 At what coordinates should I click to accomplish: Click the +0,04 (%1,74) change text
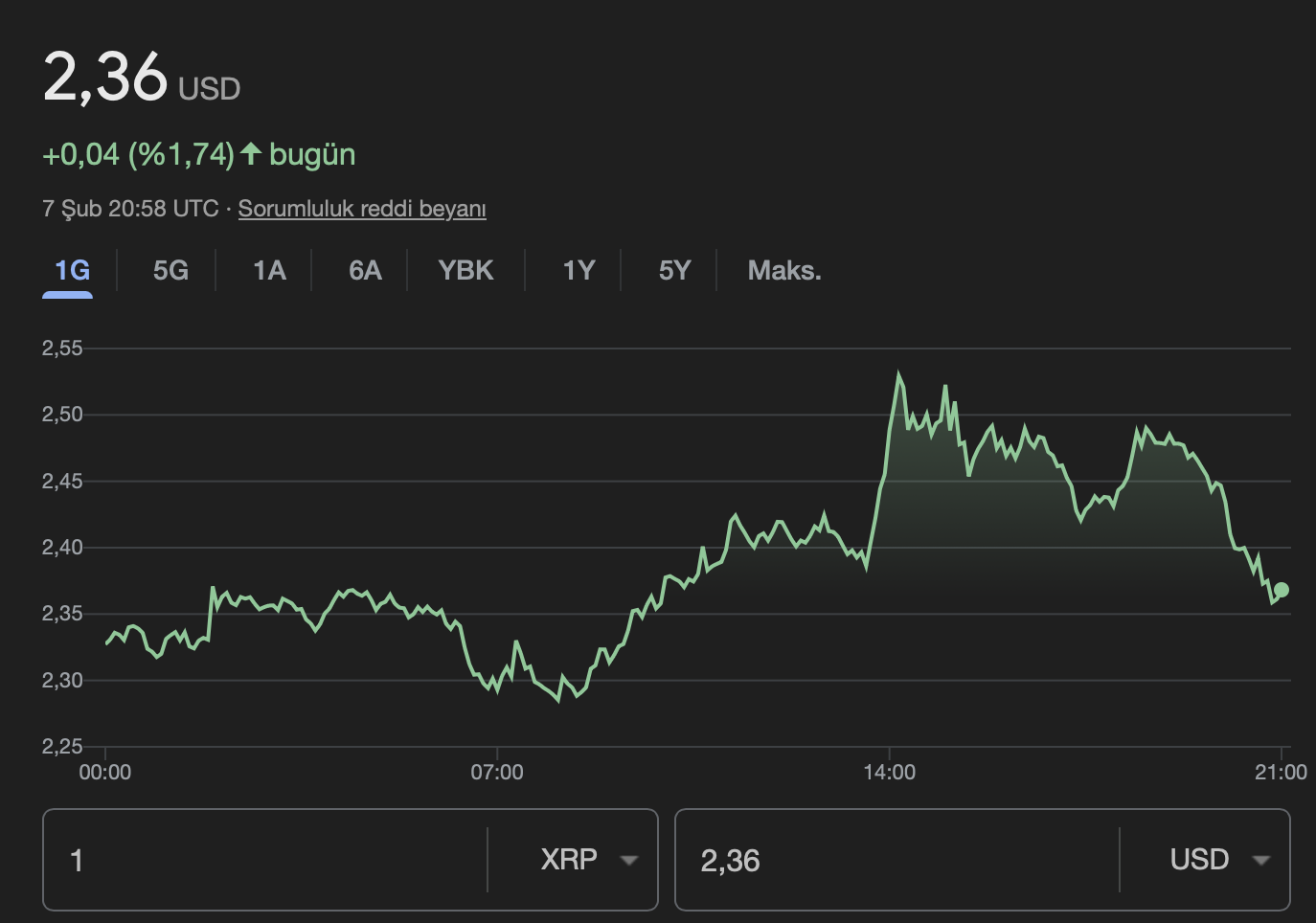click(139, 154)
